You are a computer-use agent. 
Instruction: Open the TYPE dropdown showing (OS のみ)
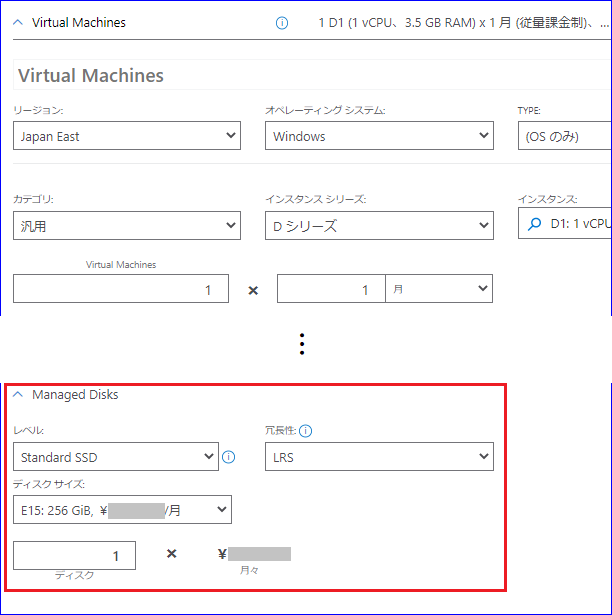[565, 136]
